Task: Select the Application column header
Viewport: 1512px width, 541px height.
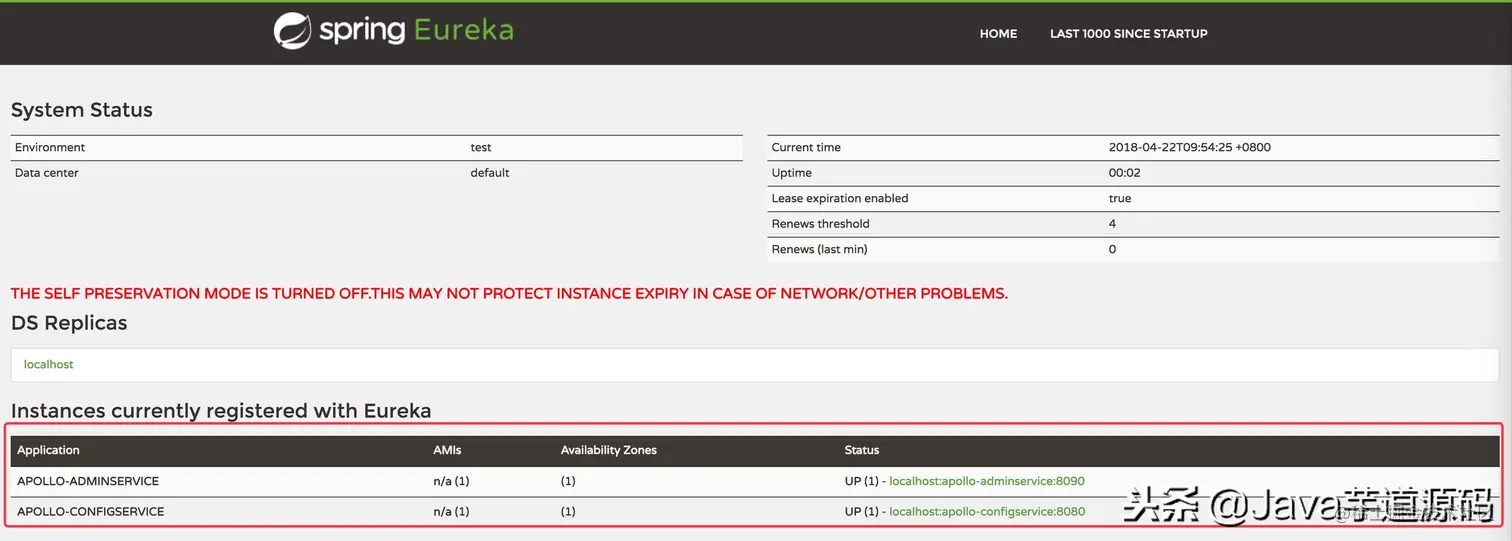Action: click(48, 450)
